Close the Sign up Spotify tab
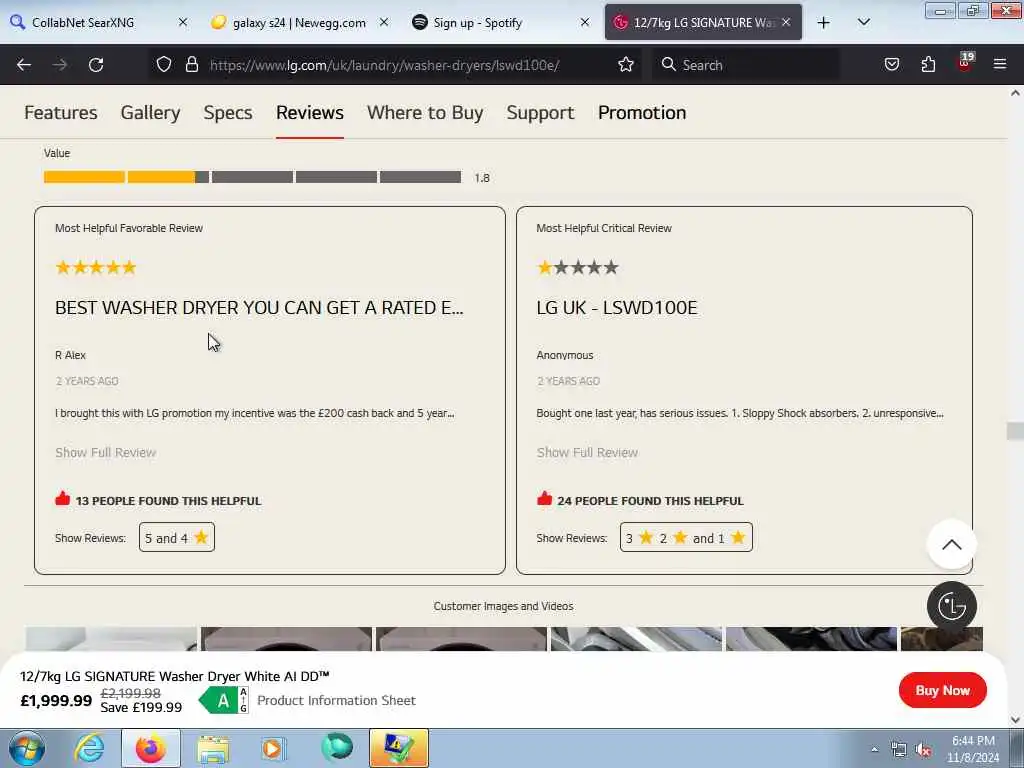 [584, 22]
